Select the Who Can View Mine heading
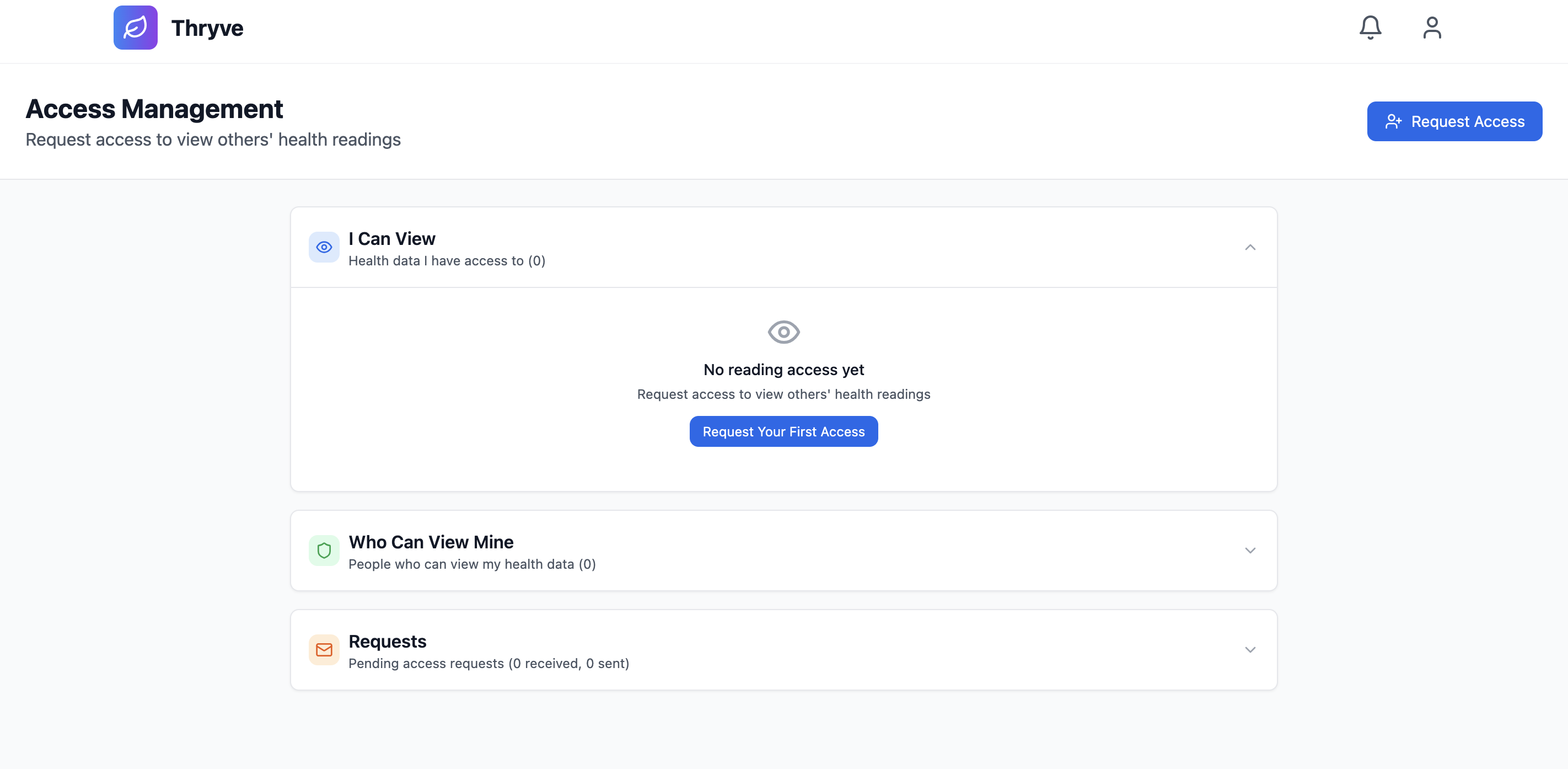1568x769 pixels. (431, 542)
